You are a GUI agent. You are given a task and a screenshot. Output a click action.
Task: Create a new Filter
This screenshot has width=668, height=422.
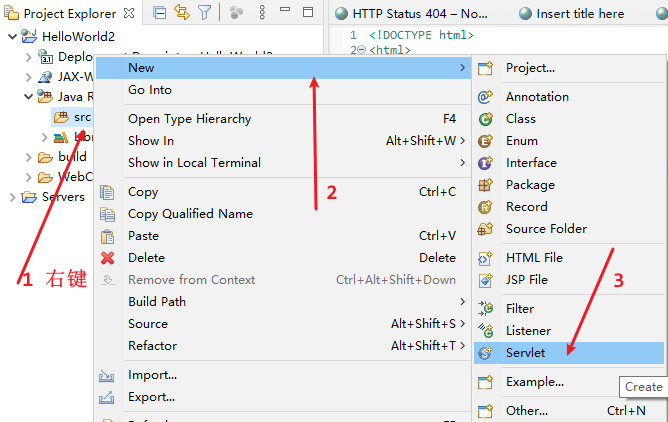click(x=569, y=309)
